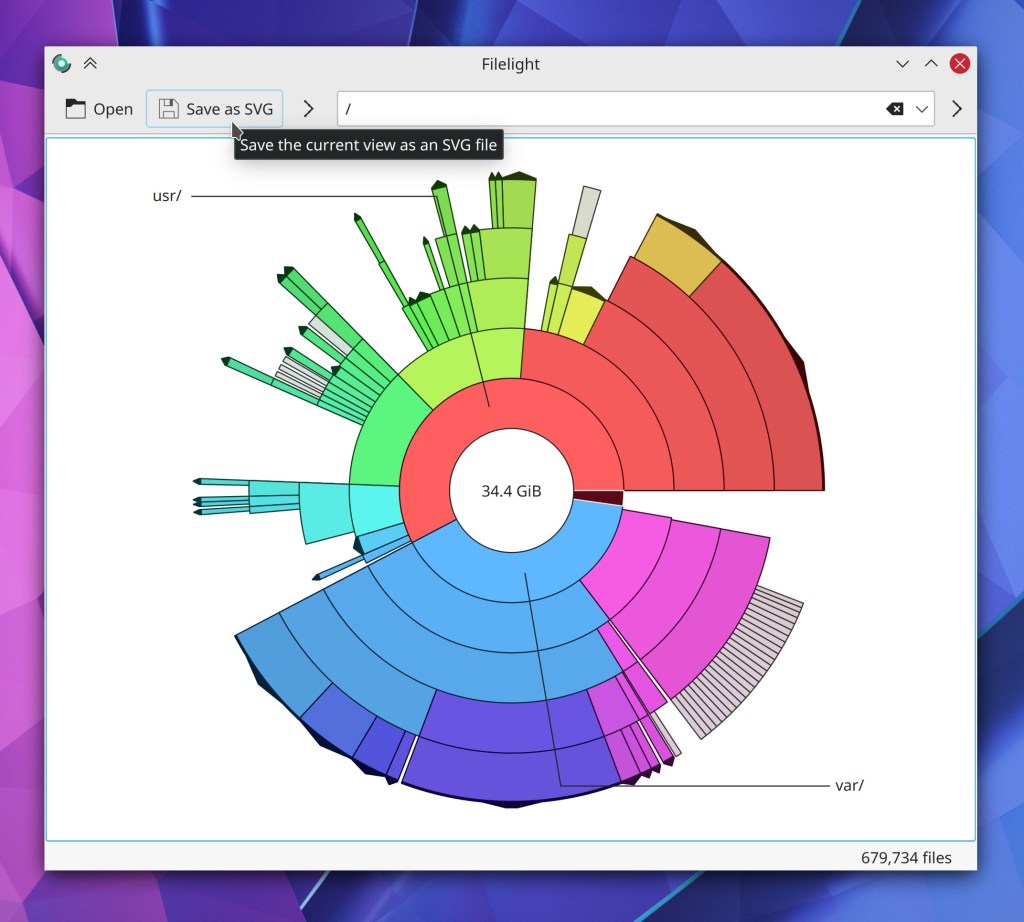Close Filelight with the red X button

(x=960, y=64)
